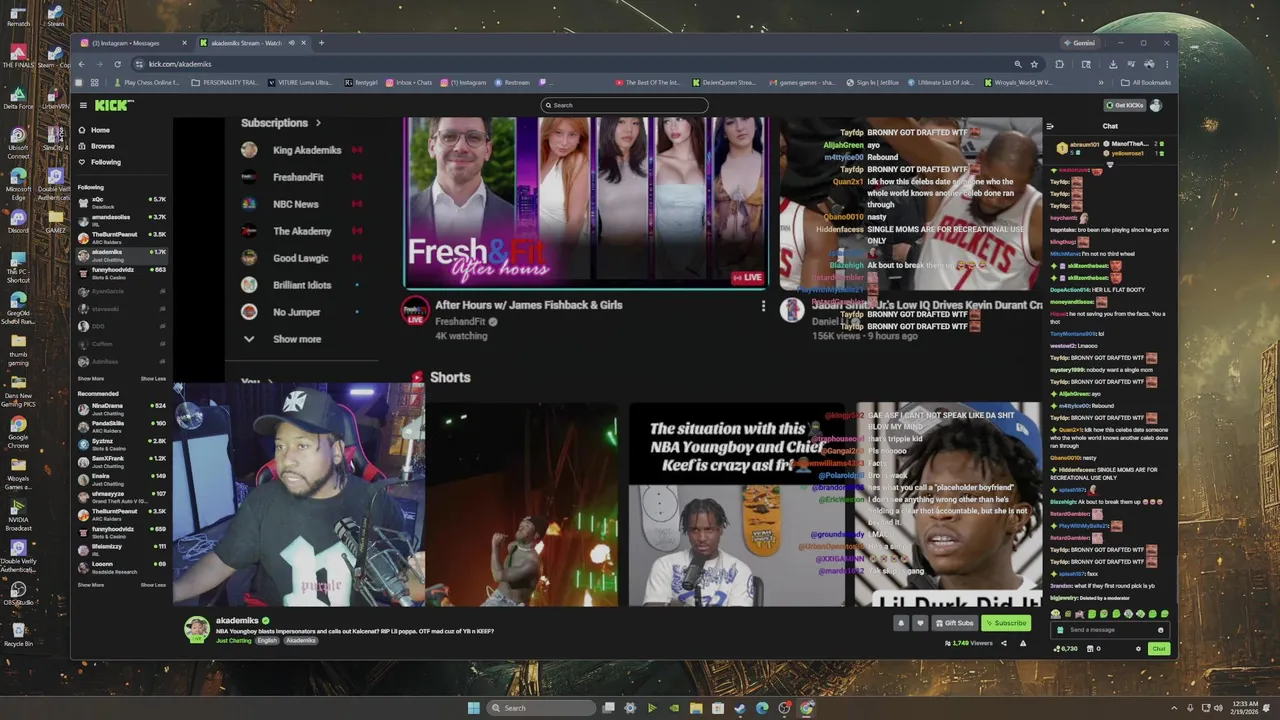Open the emote picker in the message box
Screen dimensions: 1280x720
tap(1160, 630)
